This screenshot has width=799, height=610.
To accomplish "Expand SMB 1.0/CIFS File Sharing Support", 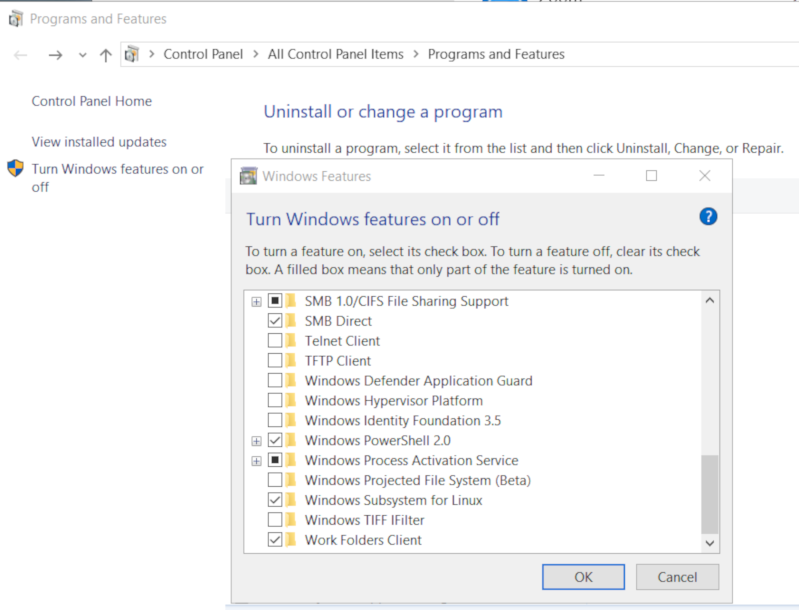I will [x=256, y=301].
